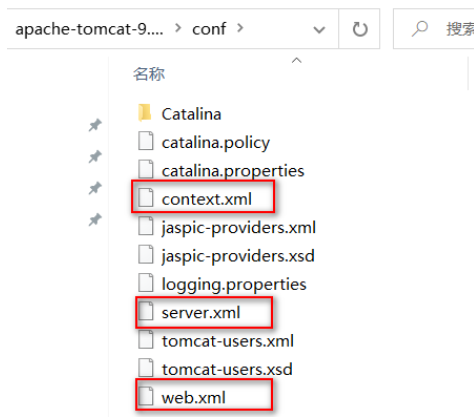Select the catalina.policy file name
Screen dimensions: 474x420
click(216, 143)
